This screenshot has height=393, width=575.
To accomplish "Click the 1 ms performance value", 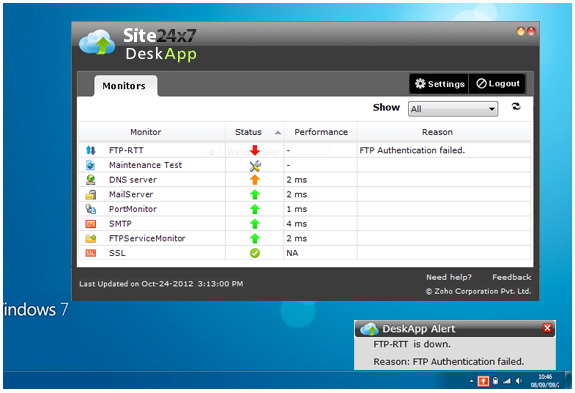I will coord(297,209).
